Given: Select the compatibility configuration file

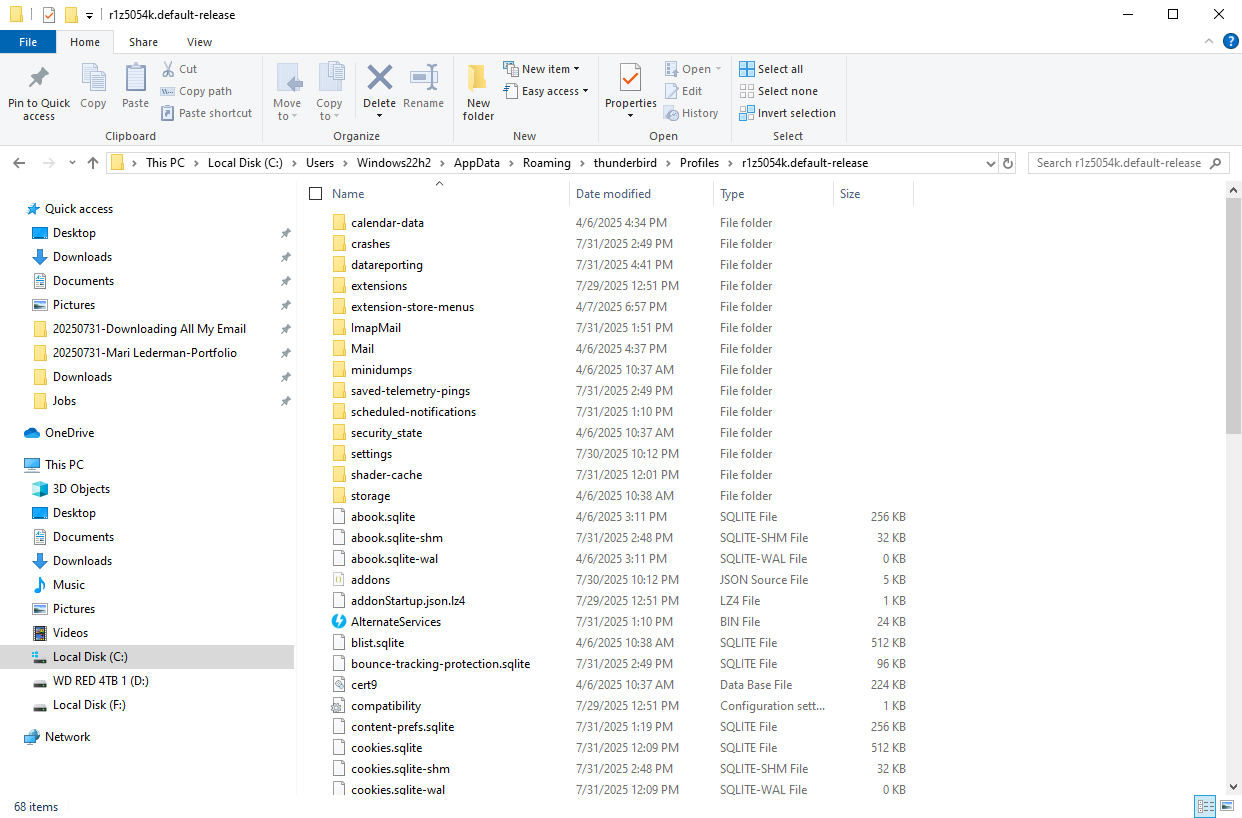Looking at the screenshot, I should point(386,706).
